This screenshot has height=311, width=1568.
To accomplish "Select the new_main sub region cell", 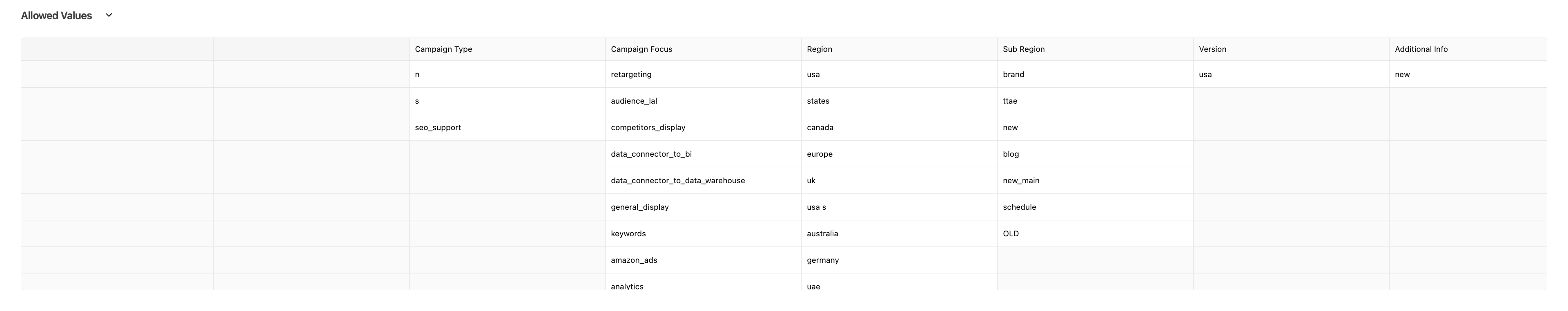I will pyautogui.click(x=1021, y=181).
